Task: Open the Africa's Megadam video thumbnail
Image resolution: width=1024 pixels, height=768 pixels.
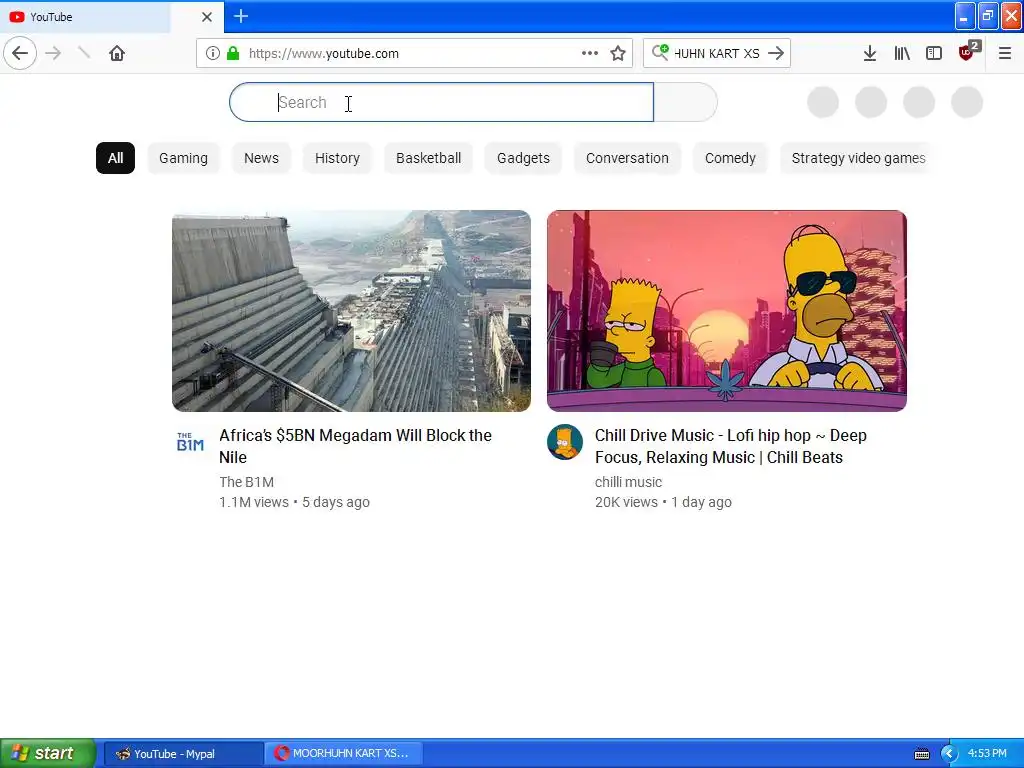Action: tap(351, 311)
